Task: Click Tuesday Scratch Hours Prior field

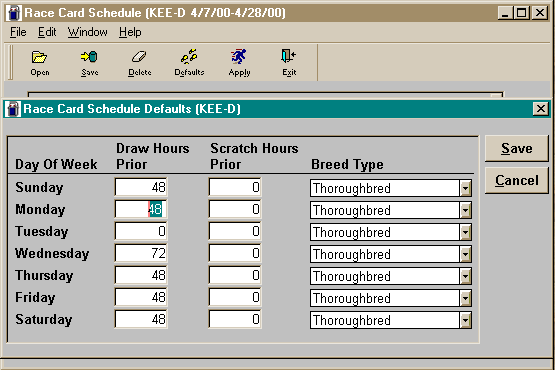Action: click(x=235, y=231)
